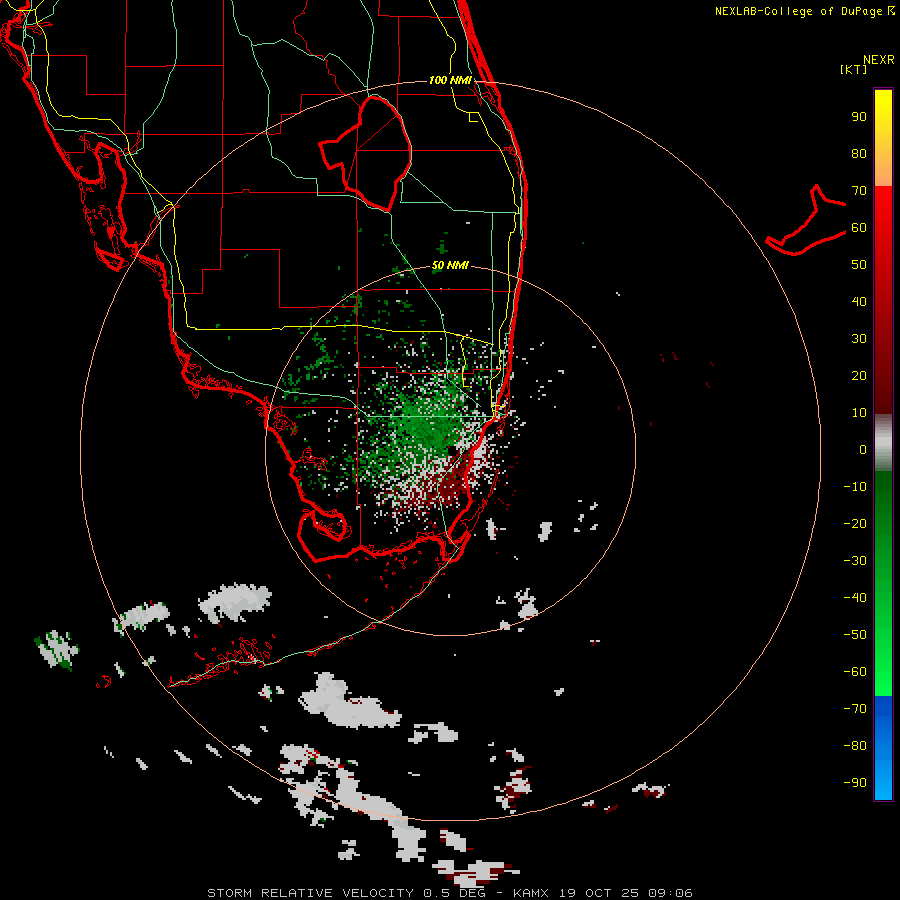Click the positive 70 scale value

[859, 191]
